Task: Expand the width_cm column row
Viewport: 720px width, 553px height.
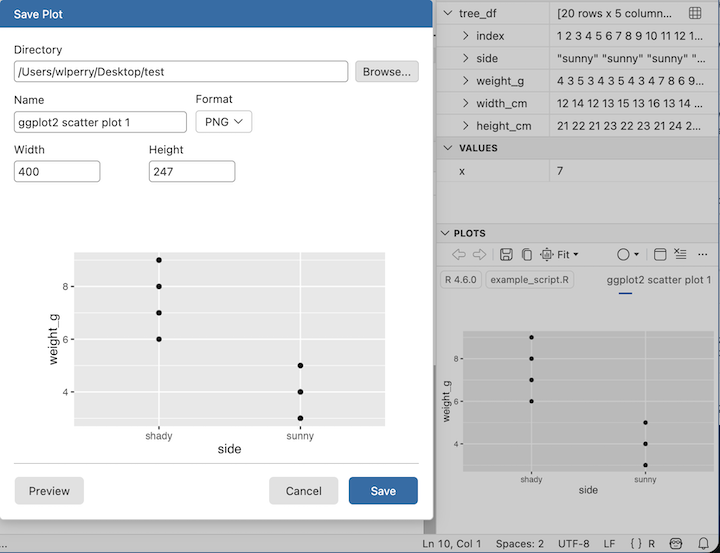Action: (466, 103)
